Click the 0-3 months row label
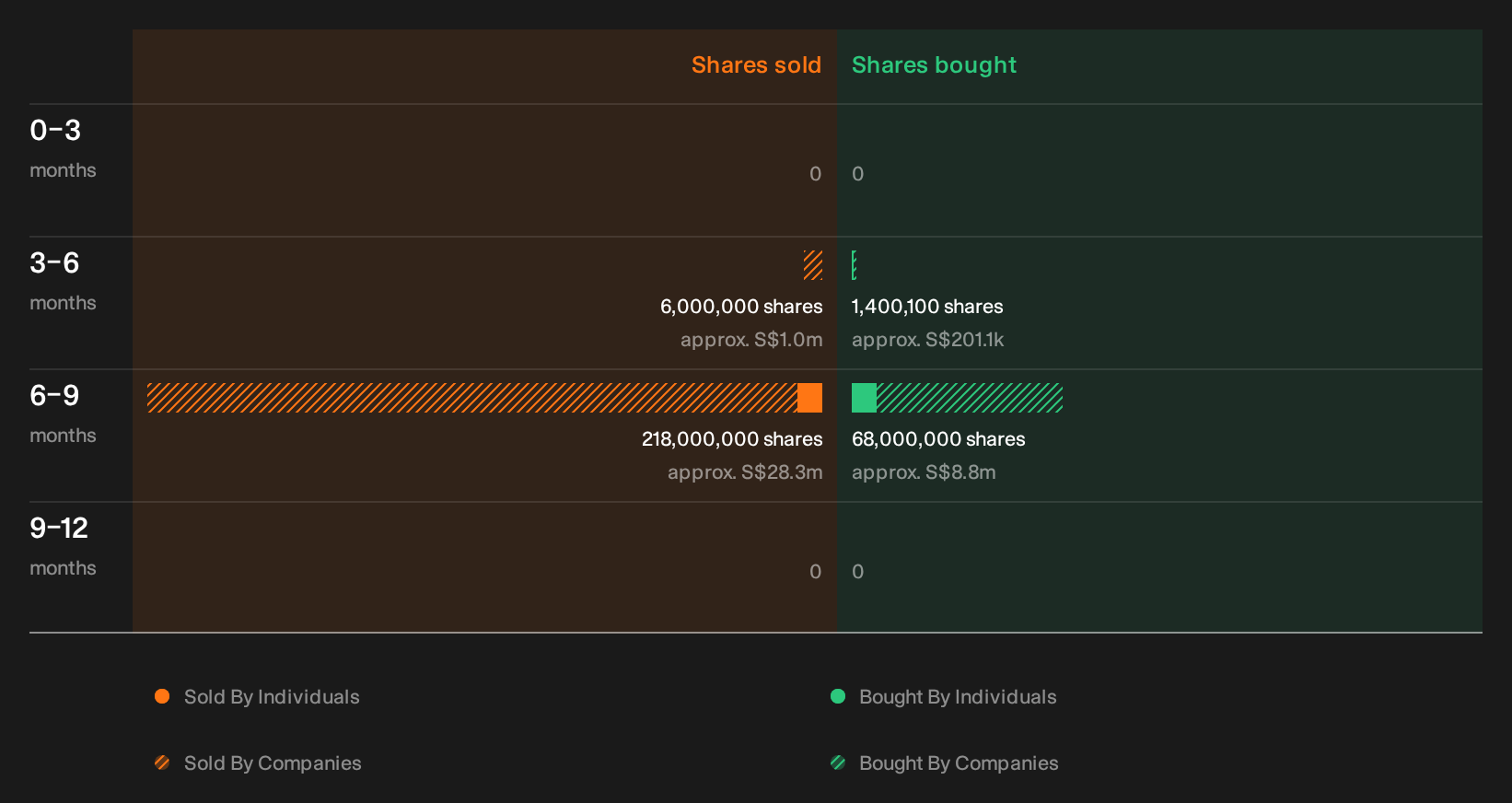The height and width of the screenshot is (803, 1512). click(63, 148)
